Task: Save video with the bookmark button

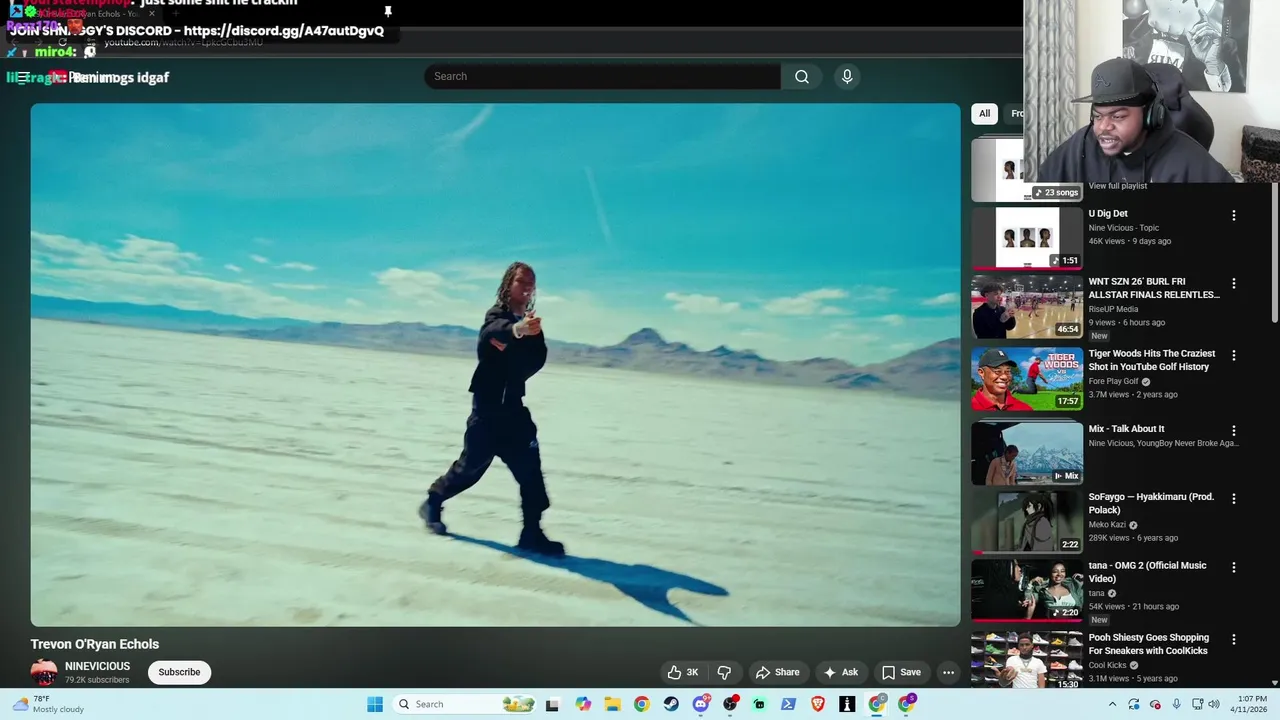Action: 901,672
